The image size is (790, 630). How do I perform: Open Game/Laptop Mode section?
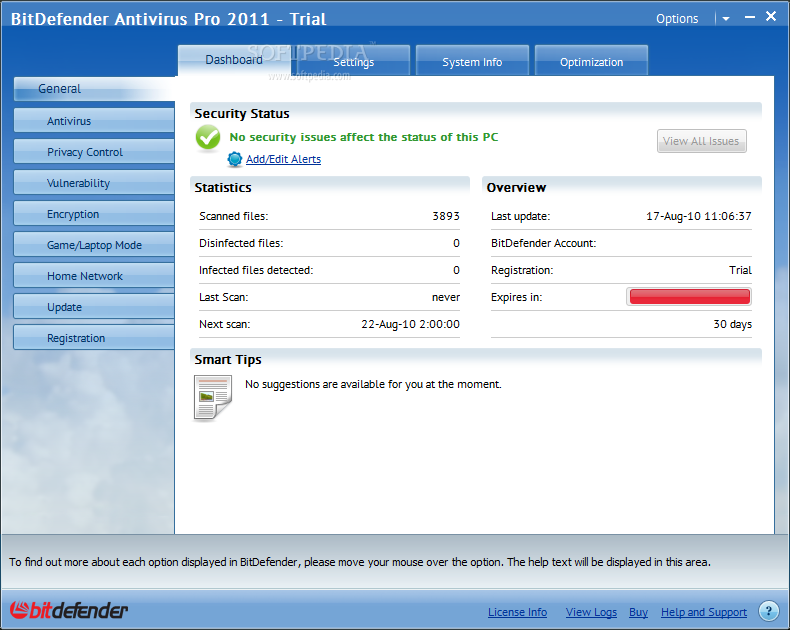click(94, 245)
